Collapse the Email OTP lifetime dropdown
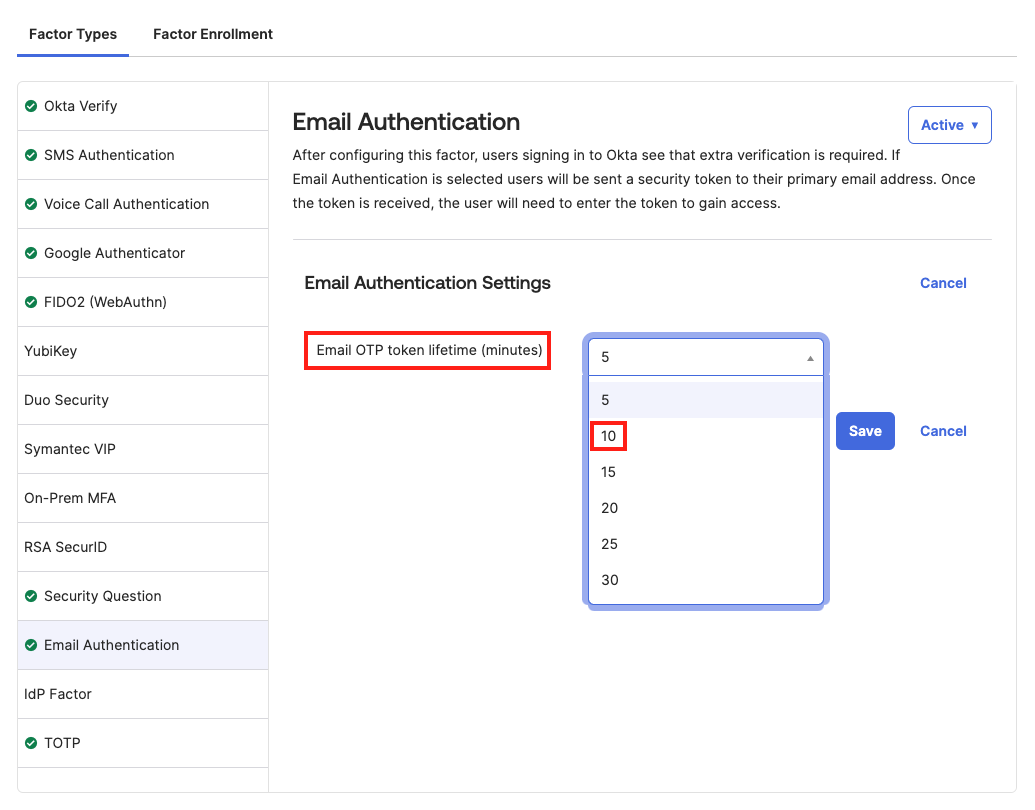Image resolution: width=1035 pixels, height=810 pixels. coord(706,357)
